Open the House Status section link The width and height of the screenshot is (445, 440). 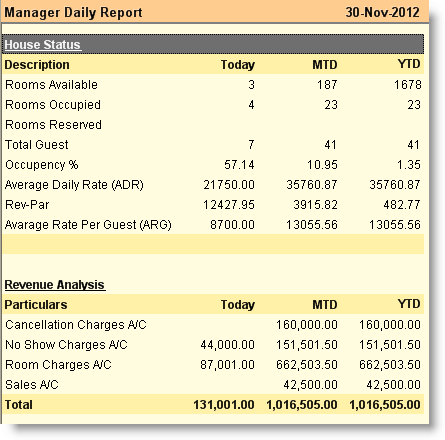point(43,45)
